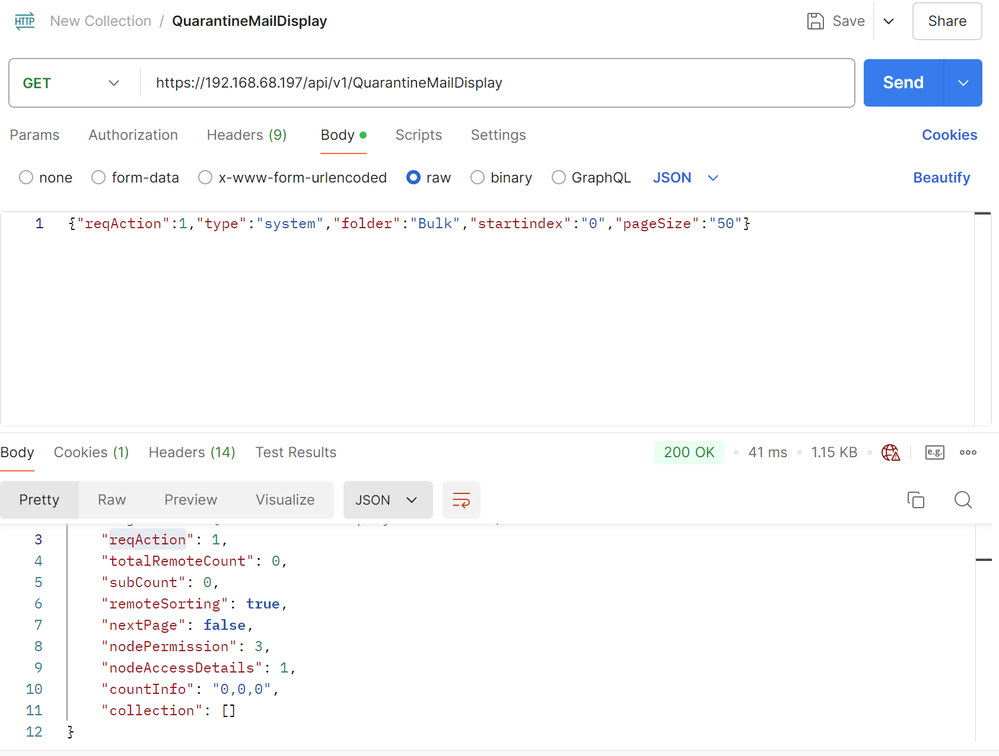Screen dimensions: 999x756
Task: Click the Beautify link
Action: coord(941,178)
